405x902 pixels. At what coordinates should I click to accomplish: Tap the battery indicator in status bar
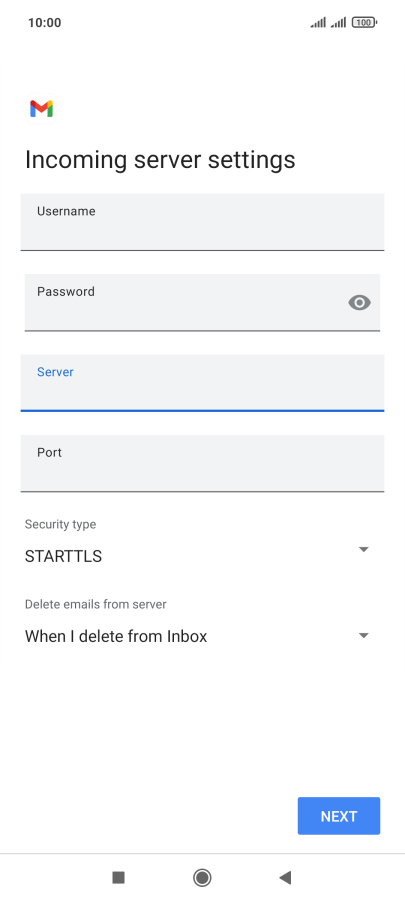[364, 22]
